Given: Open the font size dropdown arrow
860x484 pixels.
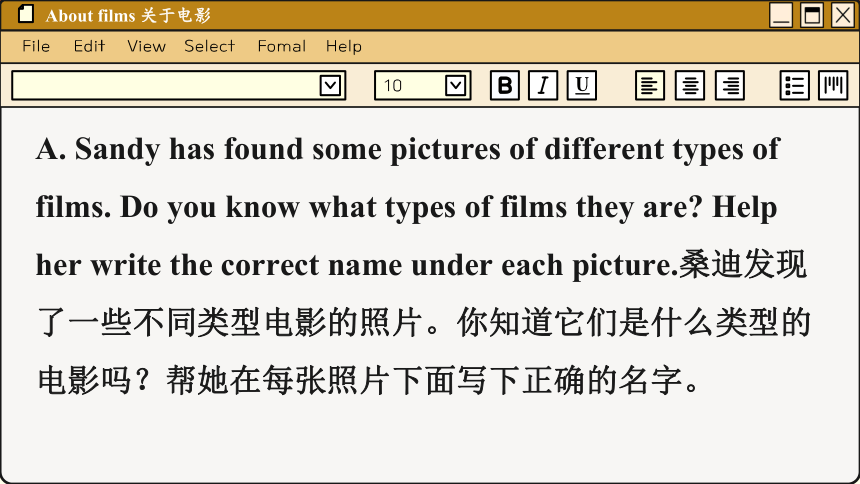Looking at the screenshot, I should pyautogui.click(x=456, y=86).
